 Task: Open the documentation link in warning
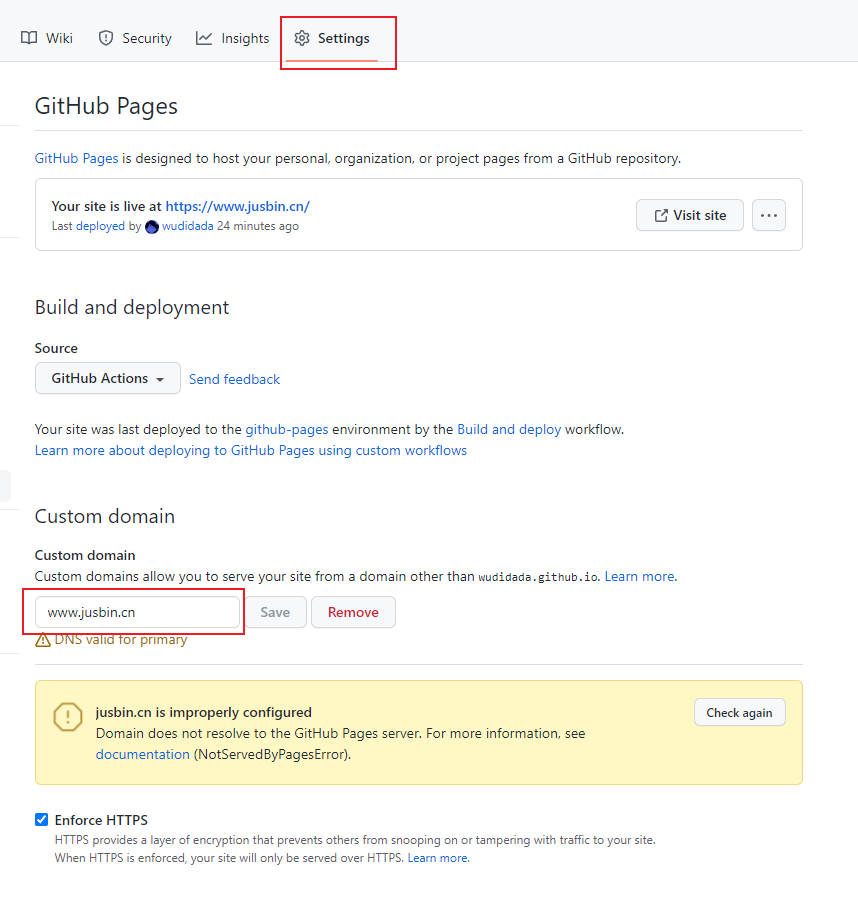click(142, 755)
